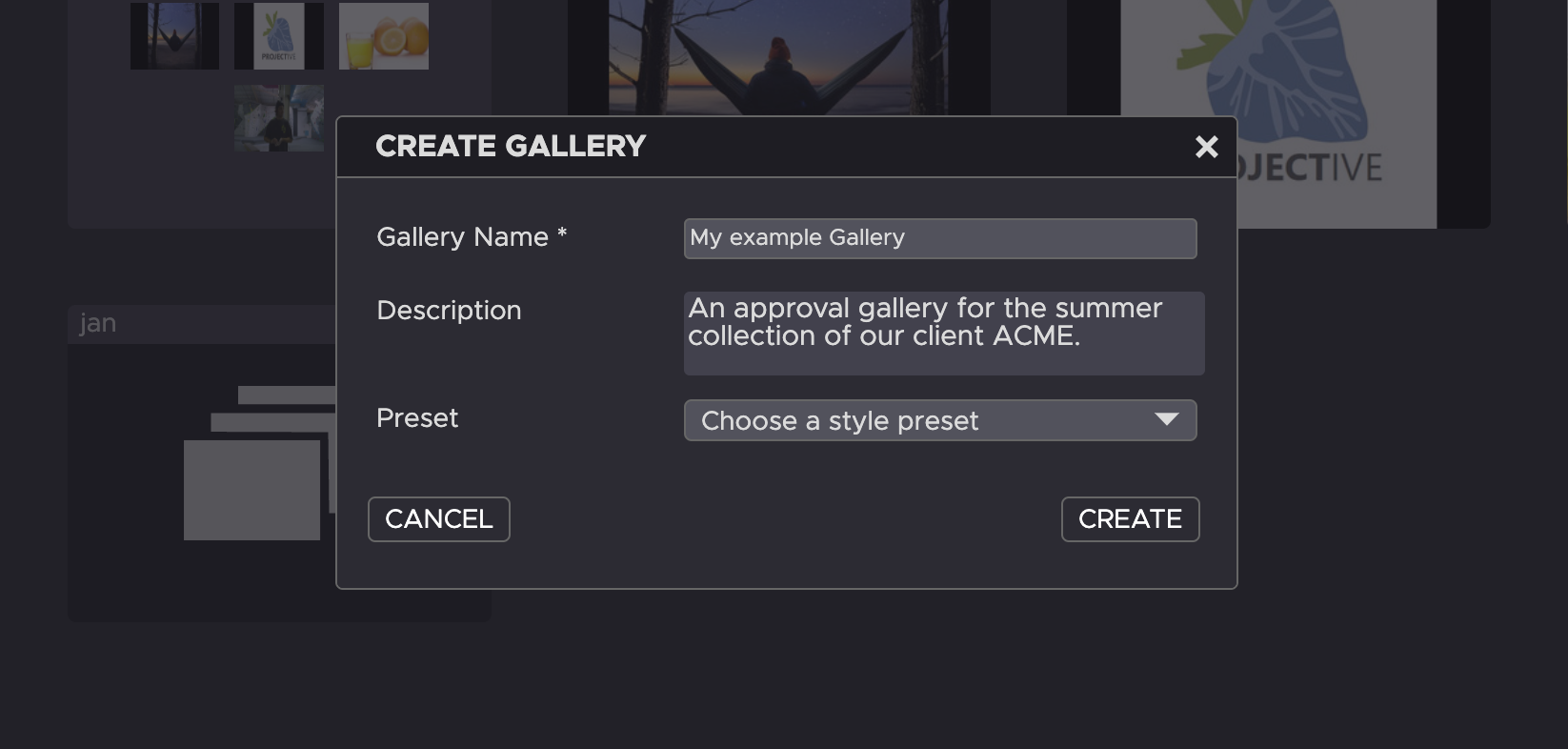Close the Create Gallery dialog with X

pos(1206,147)
